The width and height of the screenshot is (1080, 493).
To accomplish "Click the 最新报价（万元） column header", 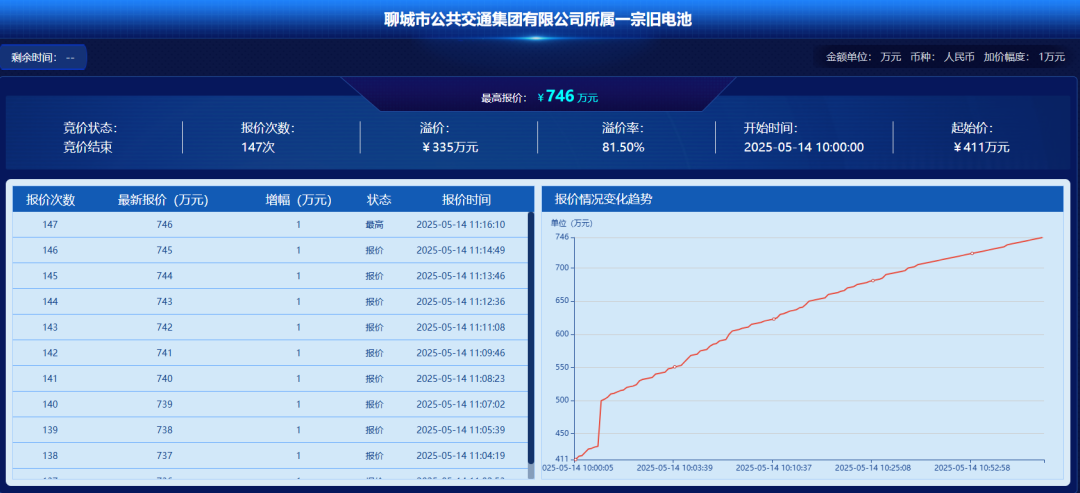I will (x=163, y=200).
